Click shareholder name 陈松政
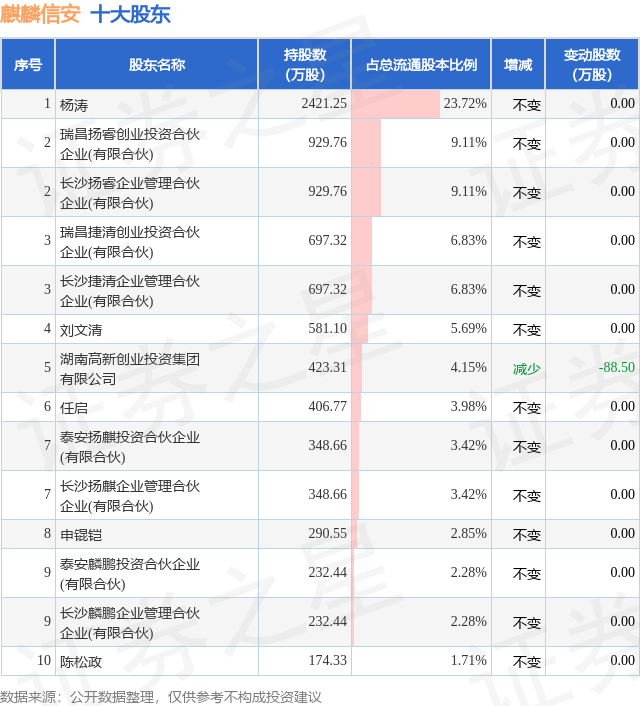The width and height of the screenshot is (640, 706). [x=81, y=661]
